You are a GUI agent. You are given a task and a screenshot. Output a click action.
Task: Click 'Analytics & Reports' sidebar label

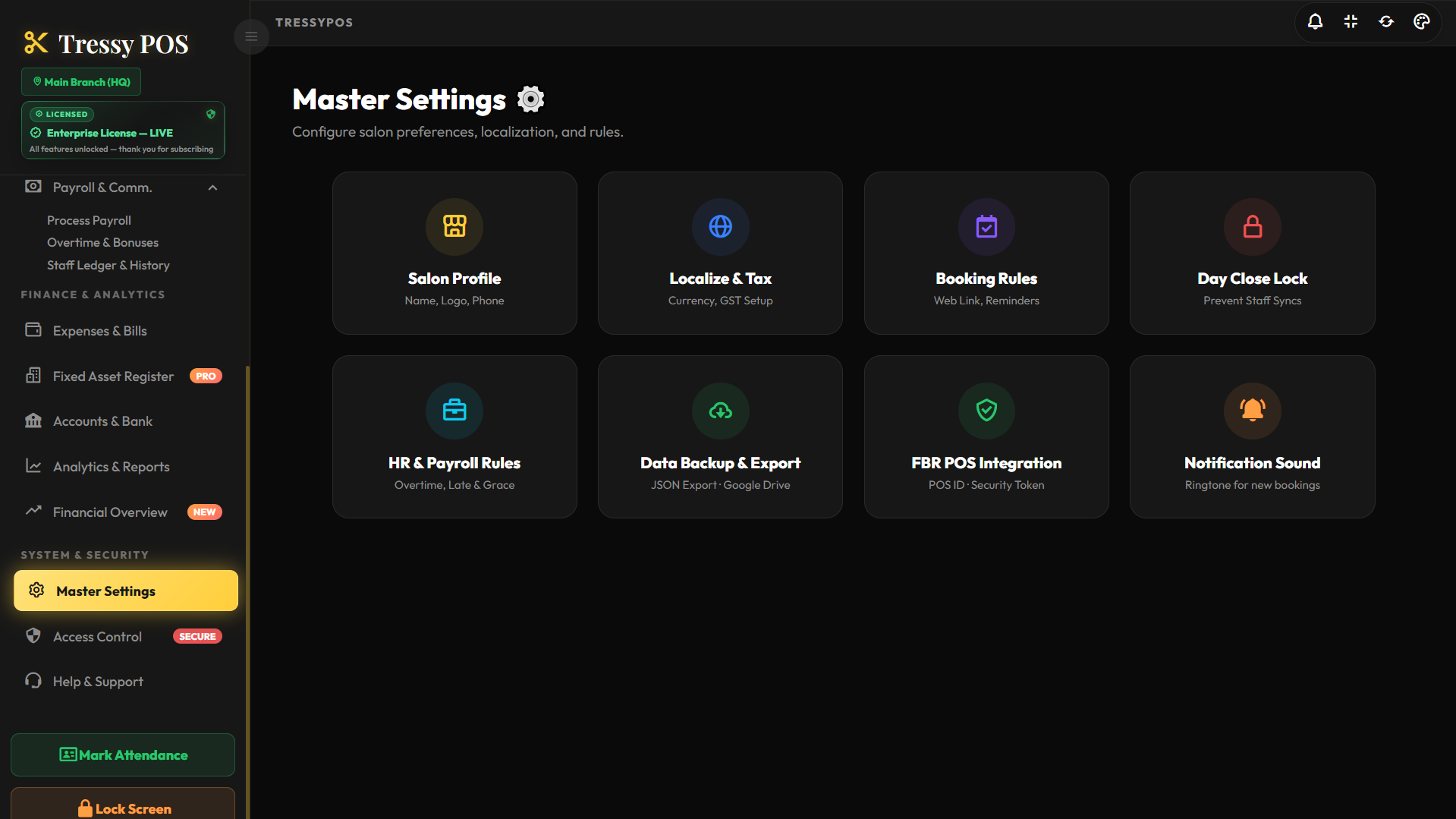(112, 467)
